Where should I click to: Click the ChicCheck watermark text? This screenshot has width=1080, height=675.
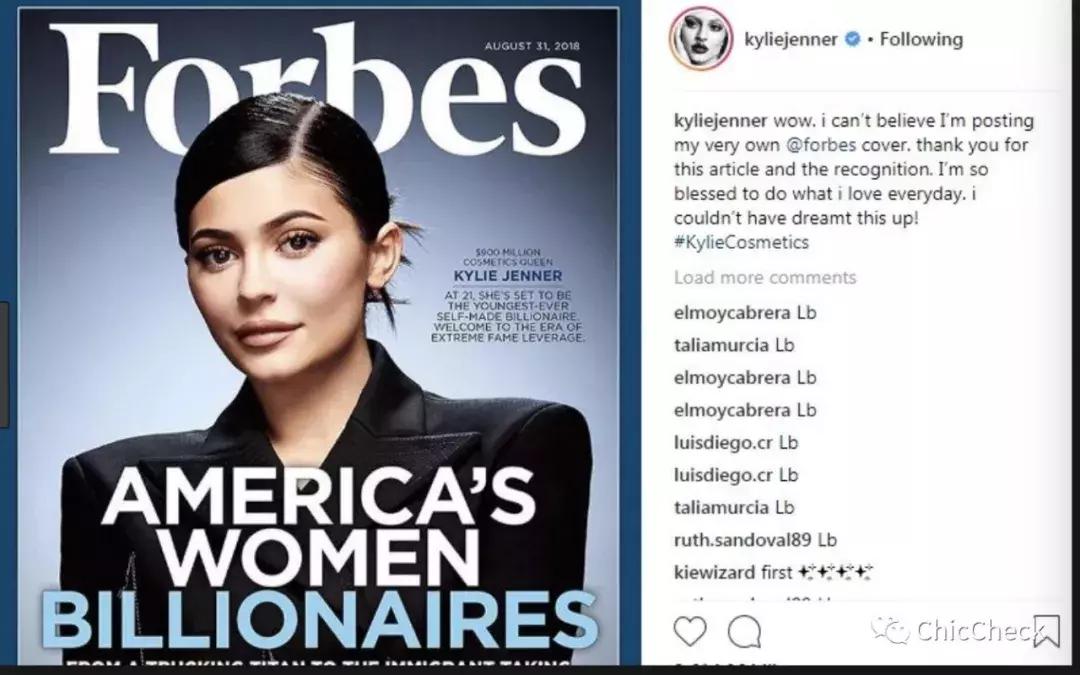tap(976, 630)
